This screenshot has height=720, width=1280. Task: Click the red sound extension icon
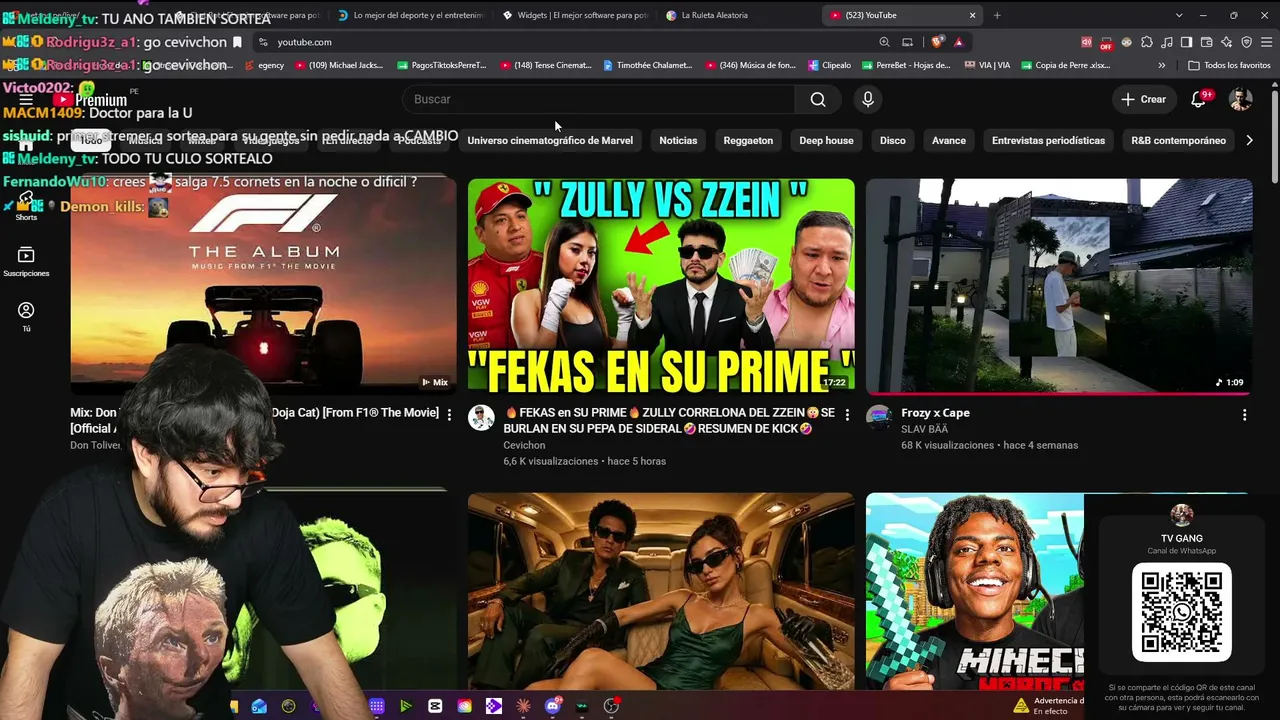point(1086,42)
